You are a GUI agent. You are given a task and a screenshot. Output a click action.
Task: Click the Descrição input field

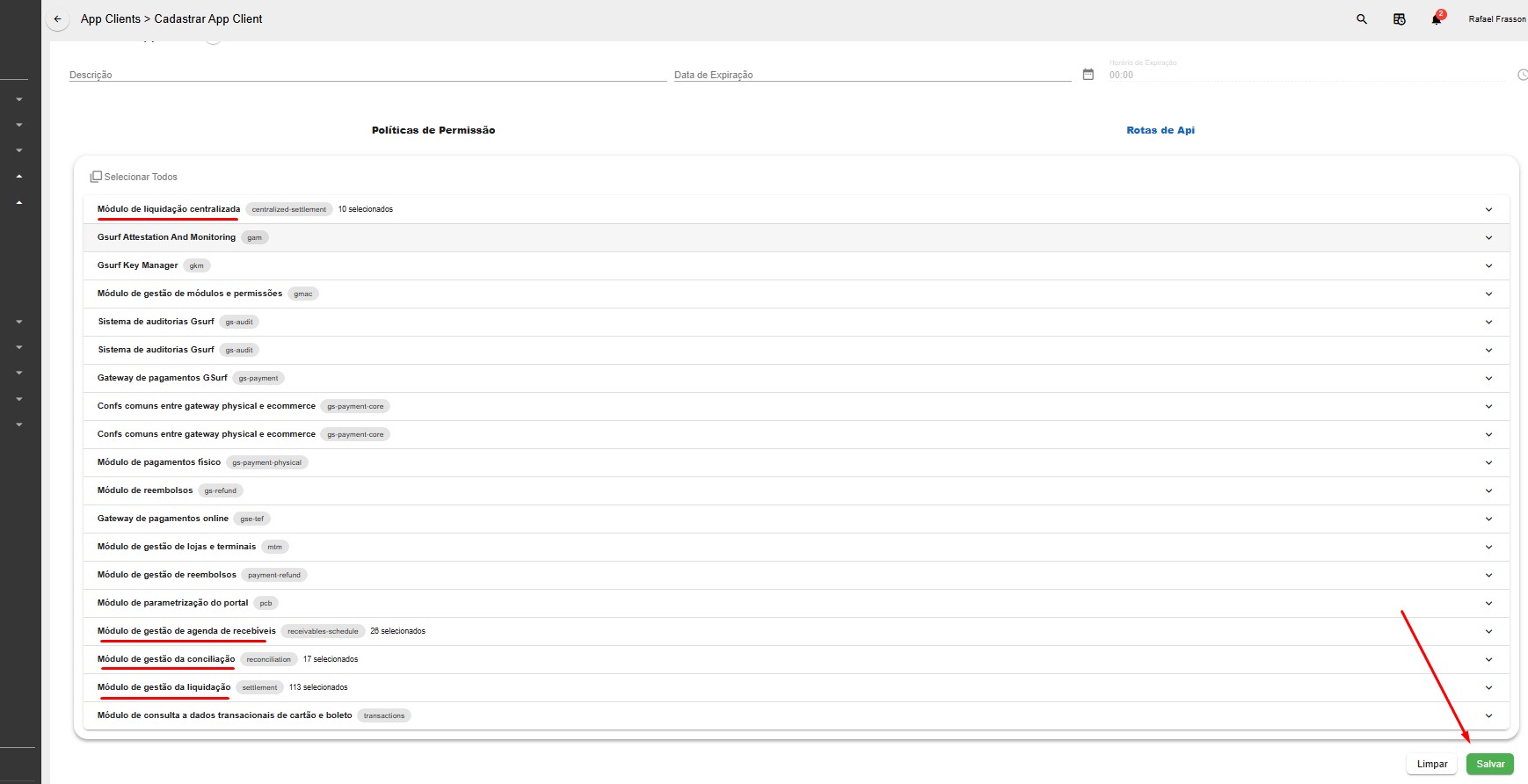[367, 75]
